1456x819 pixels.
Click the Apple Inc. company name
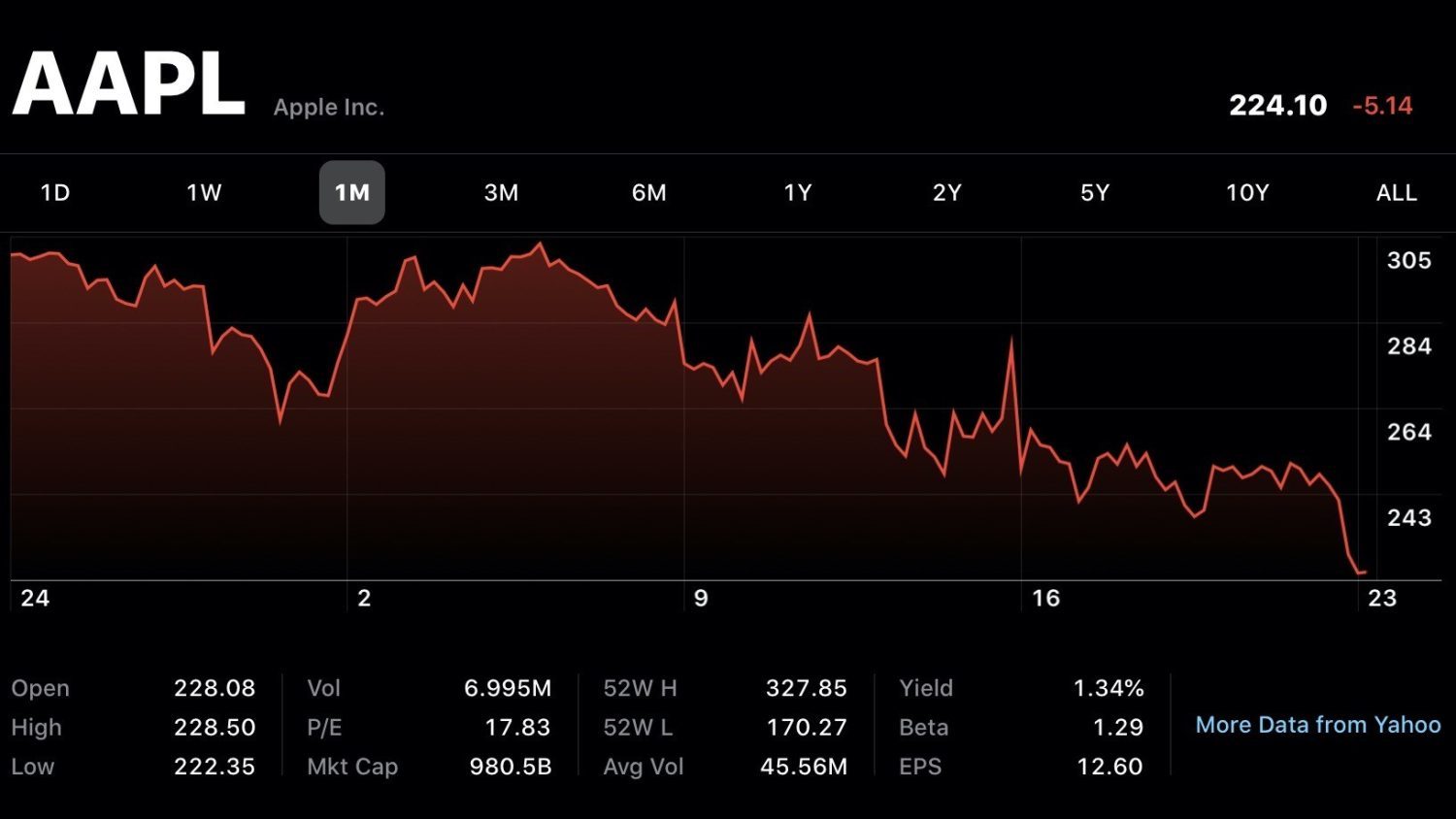click(327, 107)
